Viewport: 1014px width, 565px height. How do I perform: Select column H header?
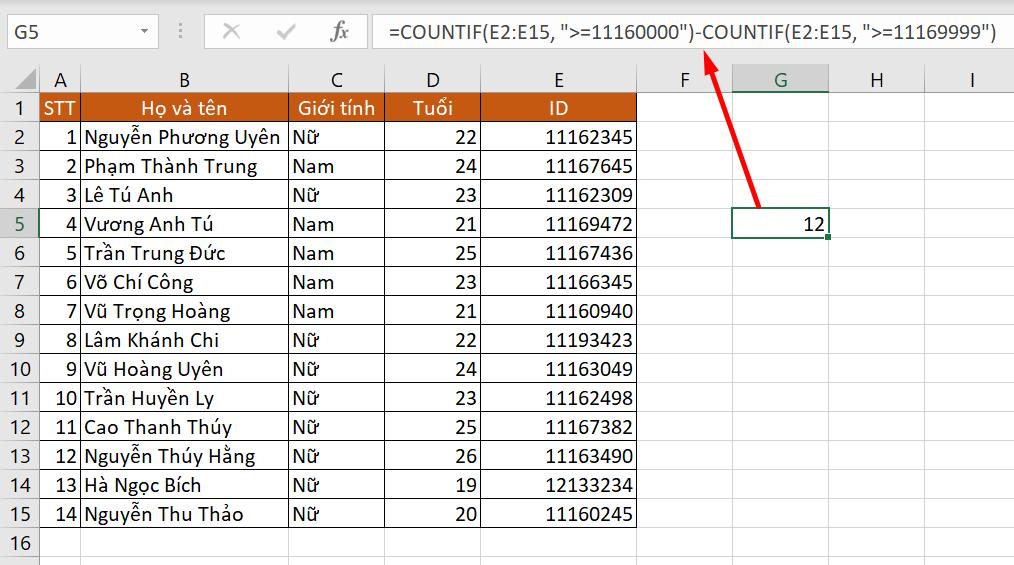[876, 80]
